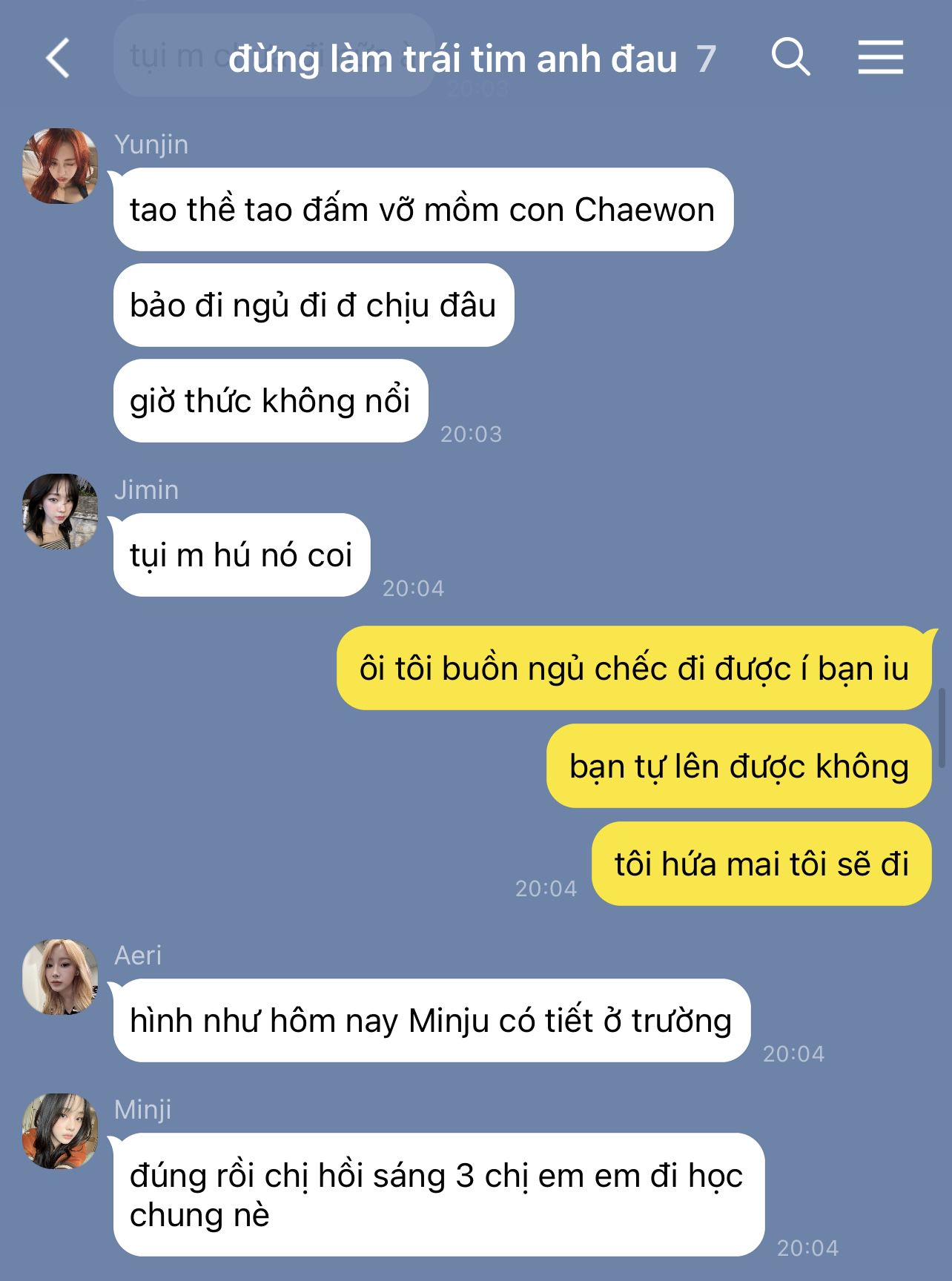952x1281 pixels.
Task: Open Aeri's profile avatar
Action: point(60,977)
